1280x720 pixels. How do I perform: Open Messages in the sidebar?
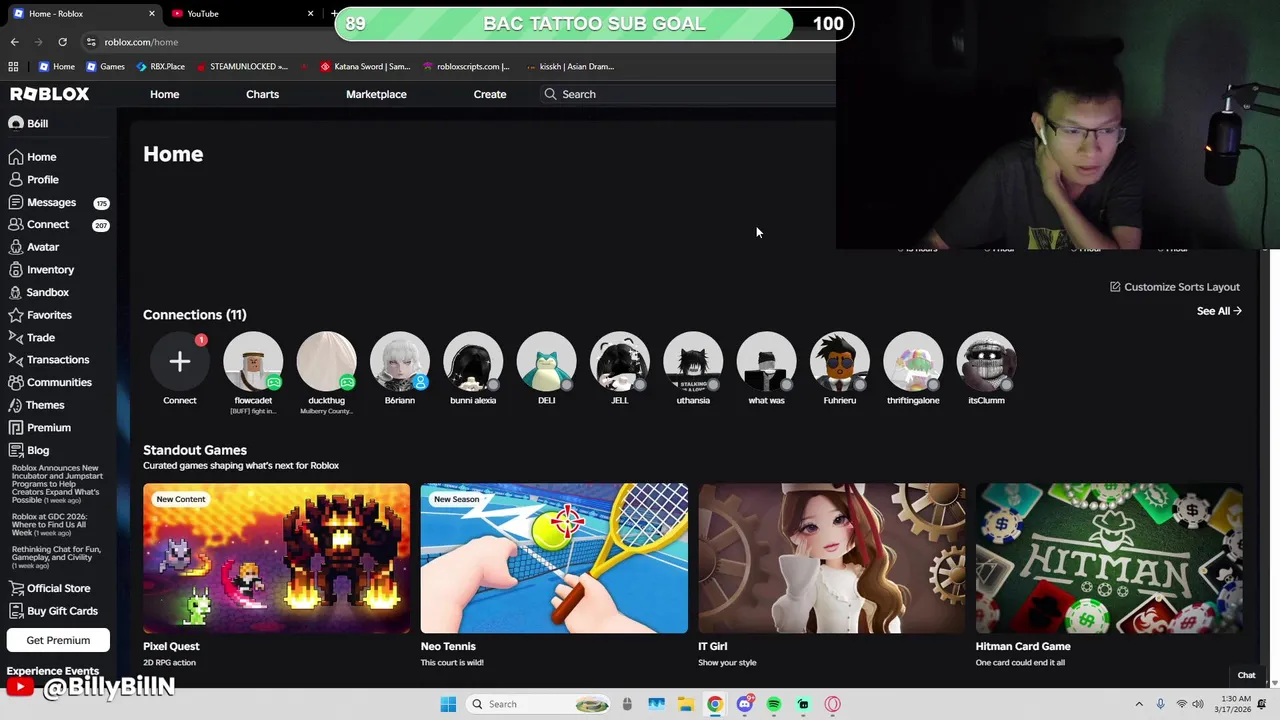point(42,202)
